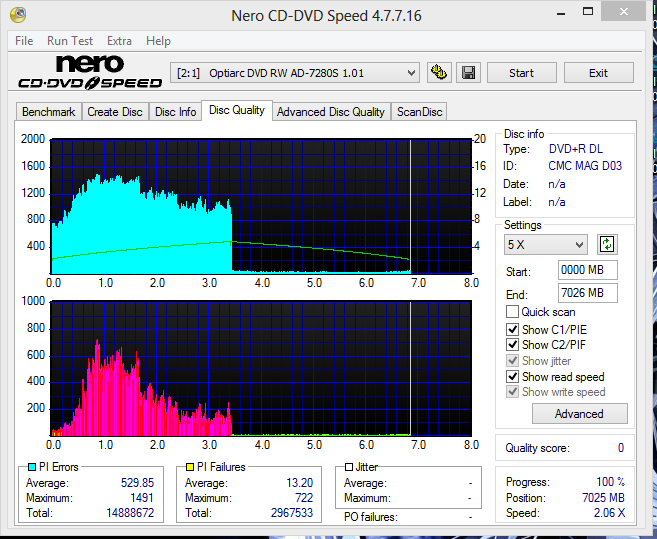This screenshot has height=539, width=657.
Task: Open the Extra menu
Action: [x=119, y=41]
